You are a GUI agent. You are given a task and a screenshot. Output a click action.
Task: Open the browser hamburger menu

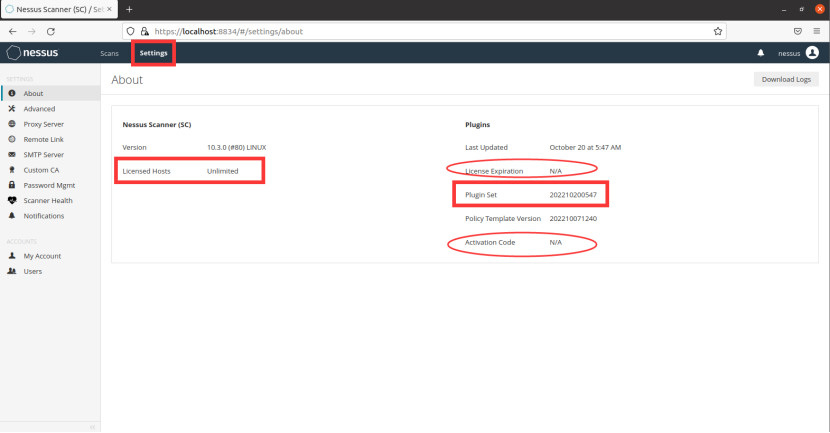(x=817, y=31)
